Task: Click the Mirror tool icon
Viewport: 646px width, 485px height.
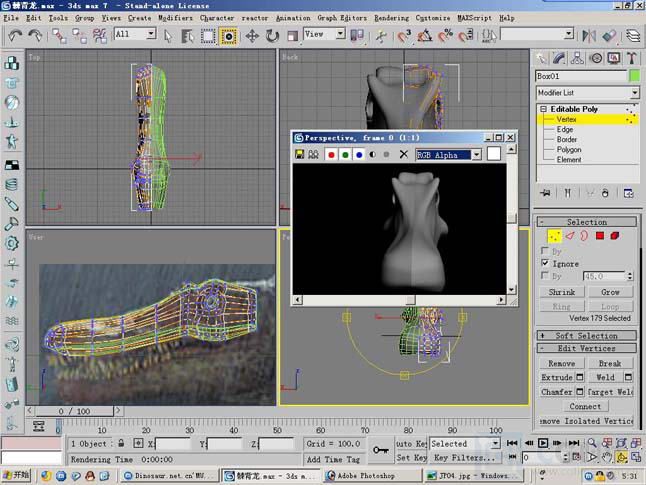Action: pos(589,36)
